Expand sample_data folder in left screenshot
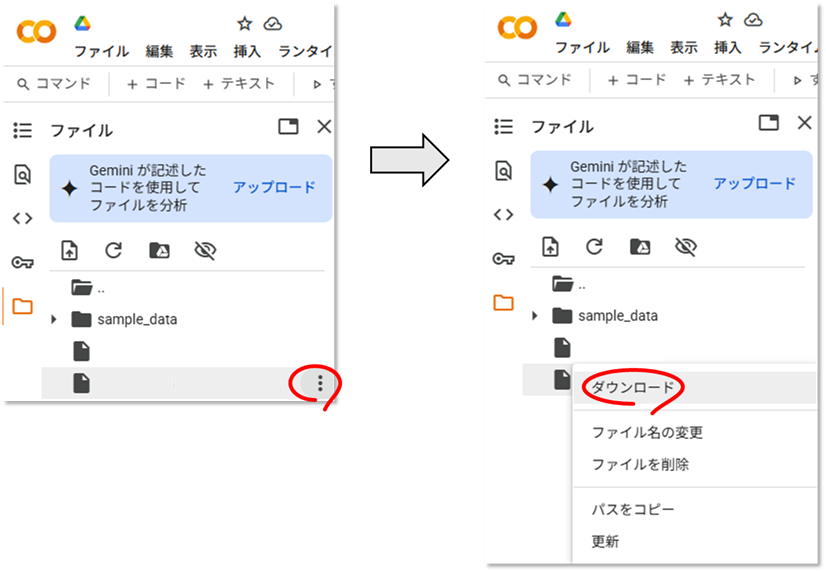Image resolution: width=826 pixels, height=572 pixels. click(53, 319)
